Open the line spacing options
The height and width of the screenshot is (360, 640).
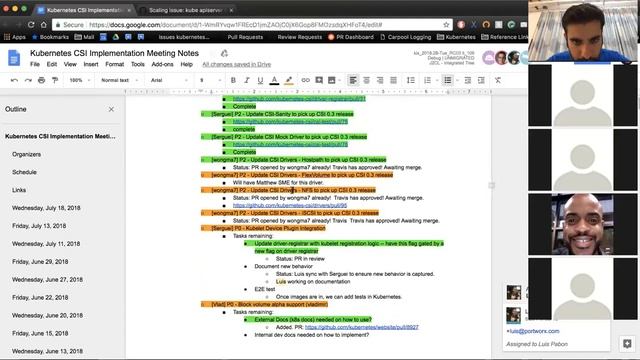coord(411,80)
